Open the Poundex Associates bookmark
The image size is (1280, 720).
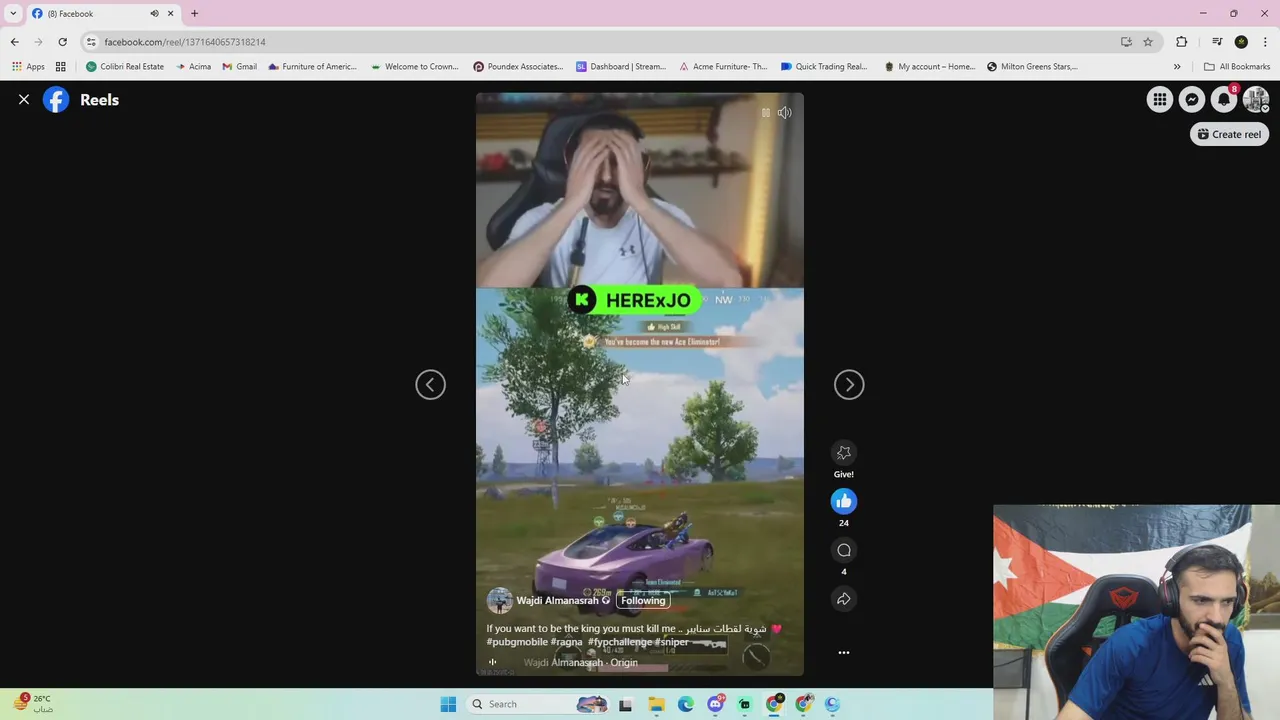pyautogui.click(x=518, y=67)
